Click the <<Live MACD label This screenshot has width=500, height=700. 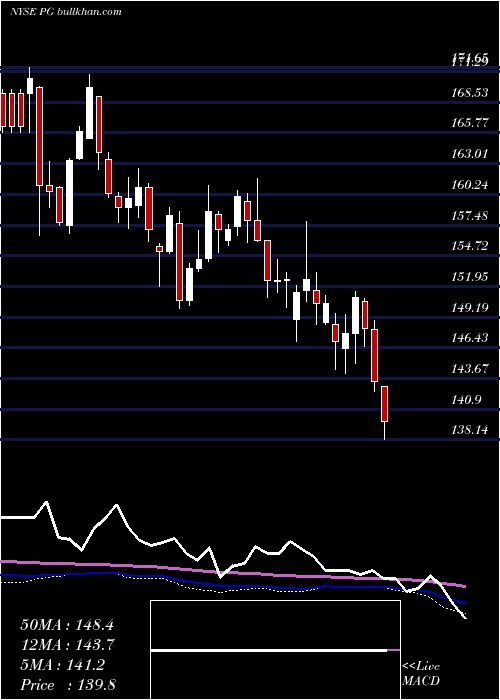(421, 674)
